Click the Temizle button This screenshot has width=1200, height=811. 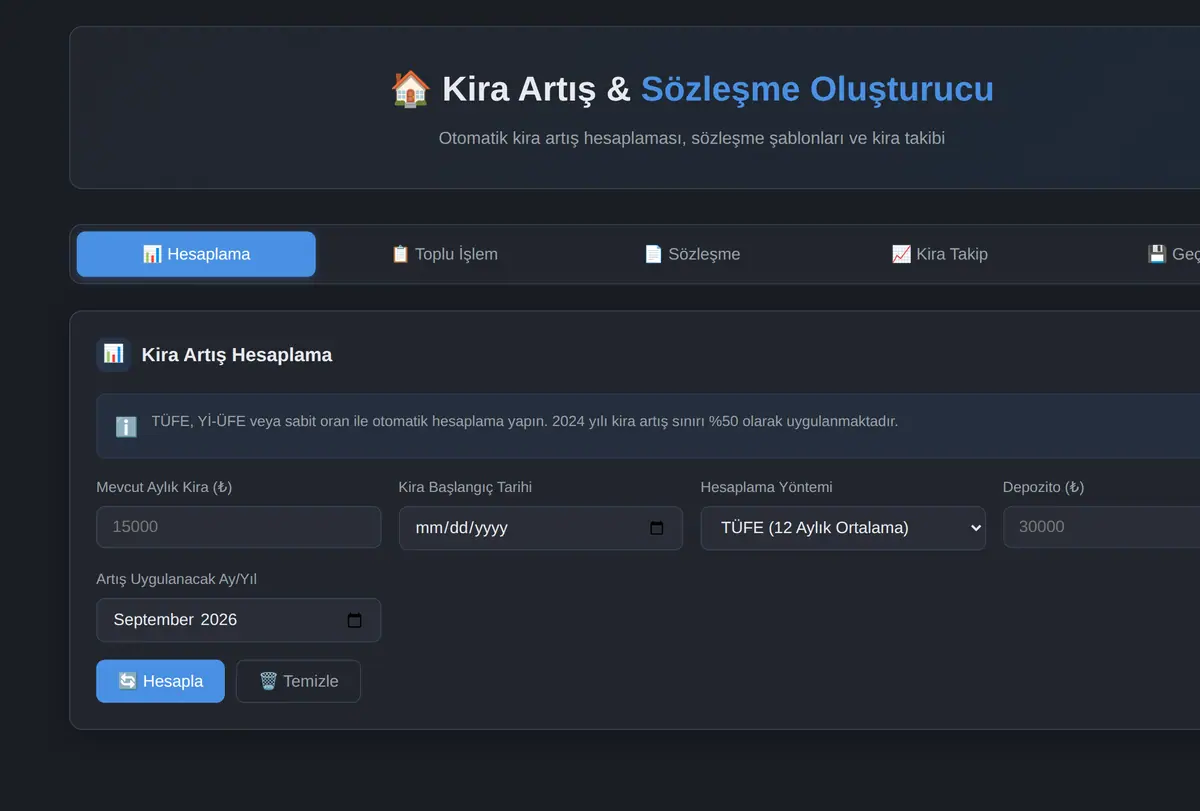tap(298, 681)
